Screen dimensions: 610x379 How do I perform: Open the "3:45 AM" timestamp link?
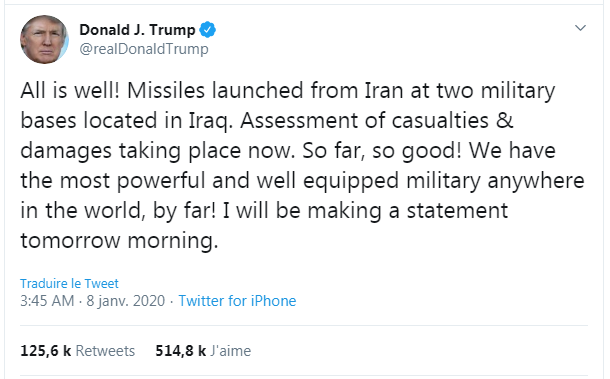click(x=47, y=301)
